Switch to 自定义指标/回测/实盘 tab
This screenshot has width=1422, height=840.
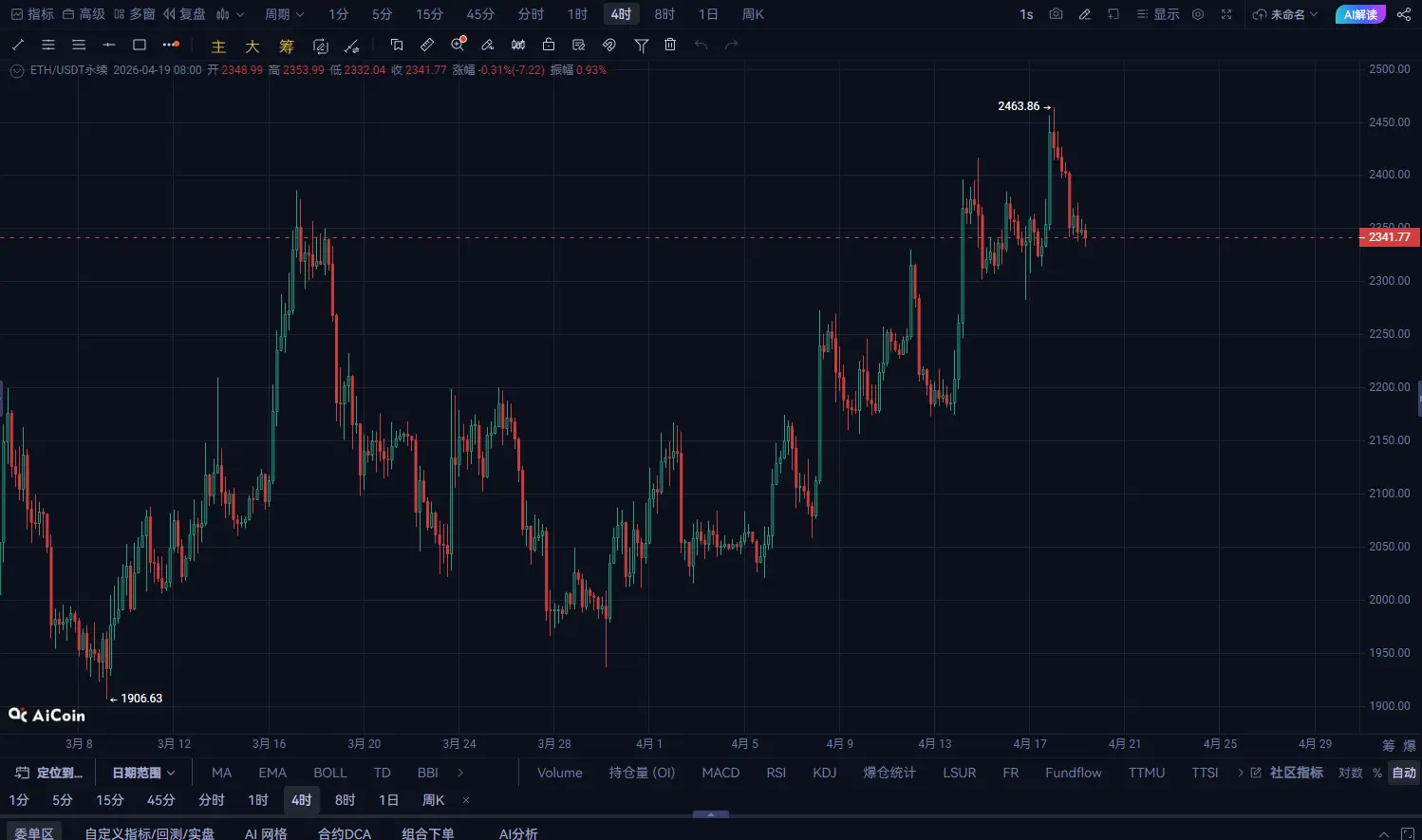click(x=149, y=833)
